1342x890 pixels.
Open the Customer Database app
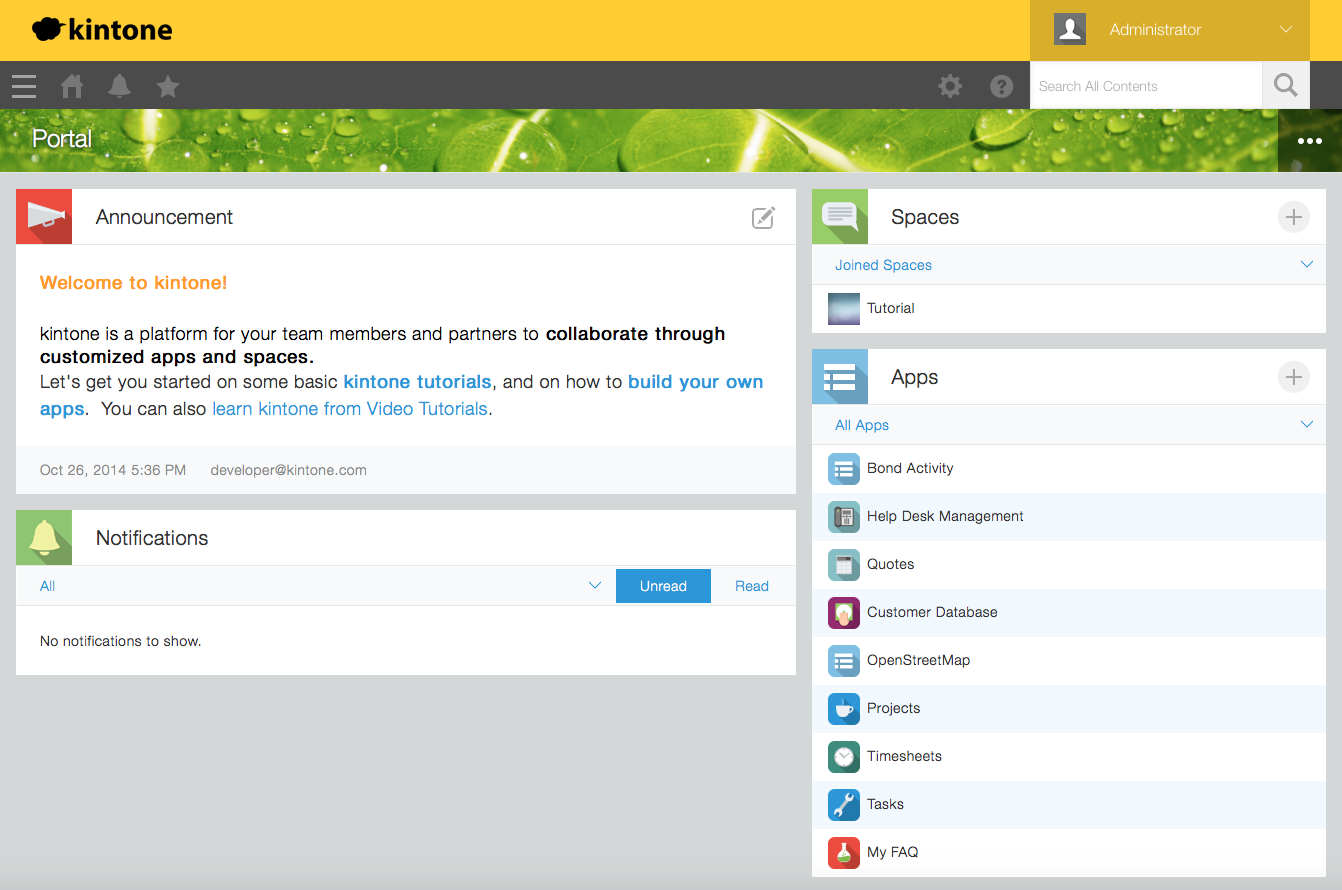click(x=932, y=612)
